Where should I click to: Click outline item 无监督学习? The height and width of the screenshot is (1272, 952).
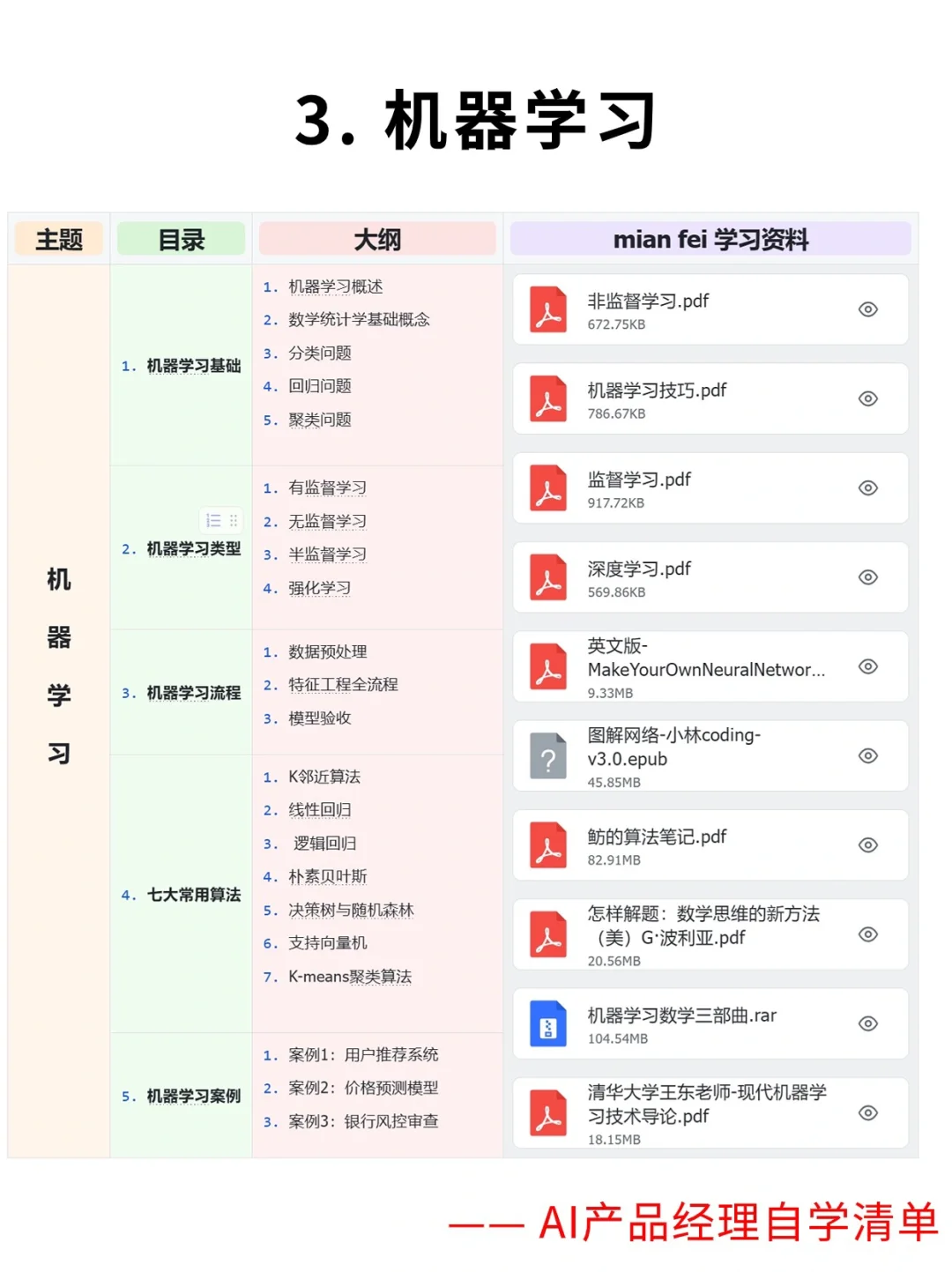click(327, 521)
